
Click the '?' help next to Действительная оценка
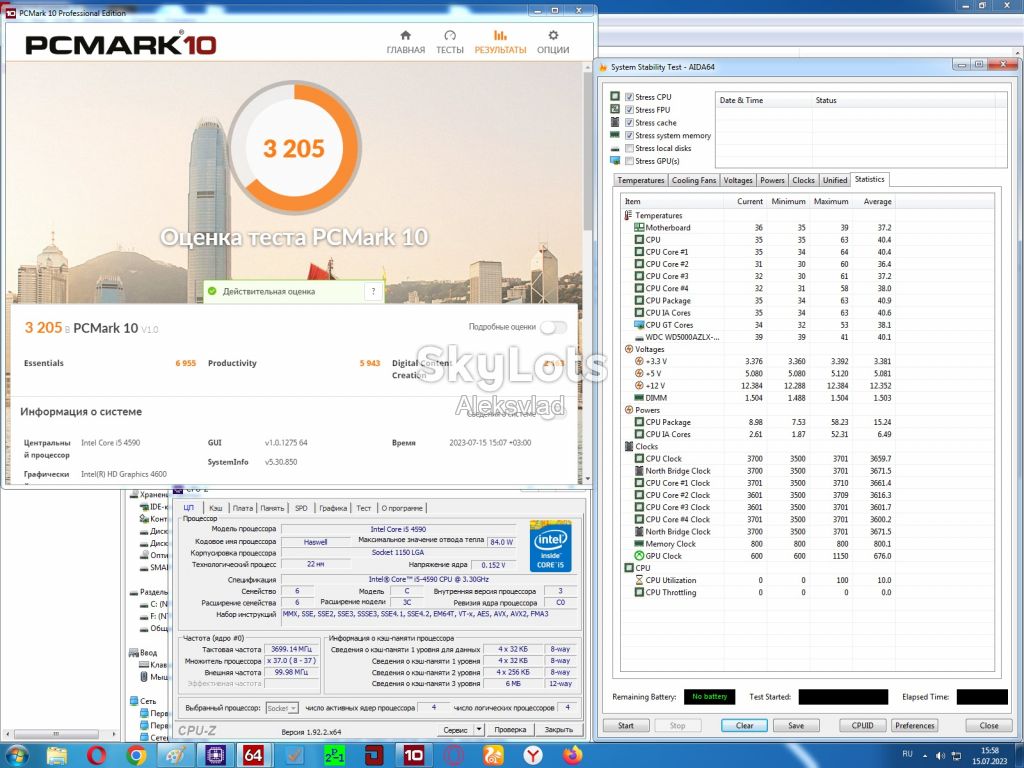pos(373,291)
